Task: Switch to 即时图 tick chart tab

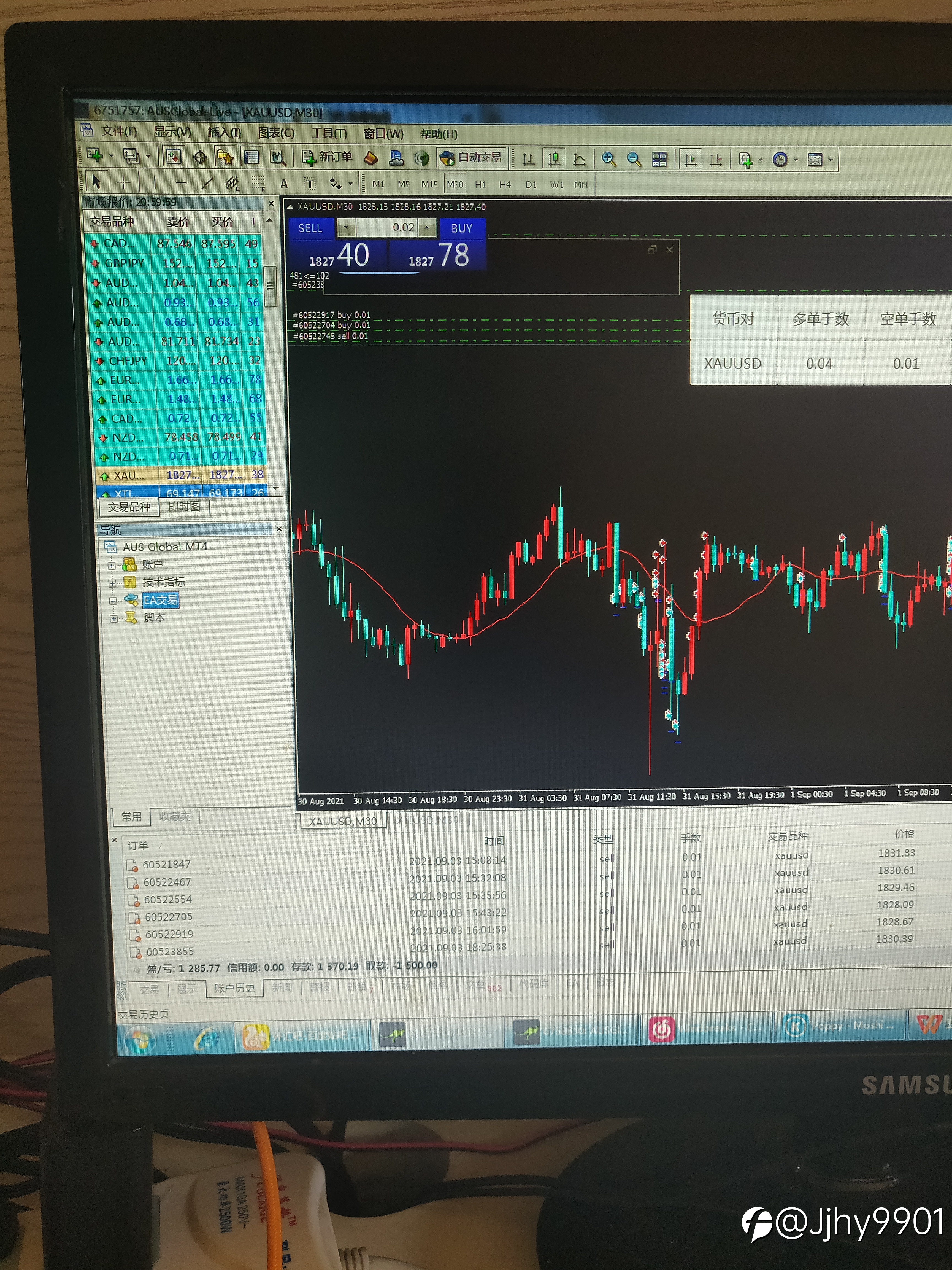Action: click(x=184, y=506)
